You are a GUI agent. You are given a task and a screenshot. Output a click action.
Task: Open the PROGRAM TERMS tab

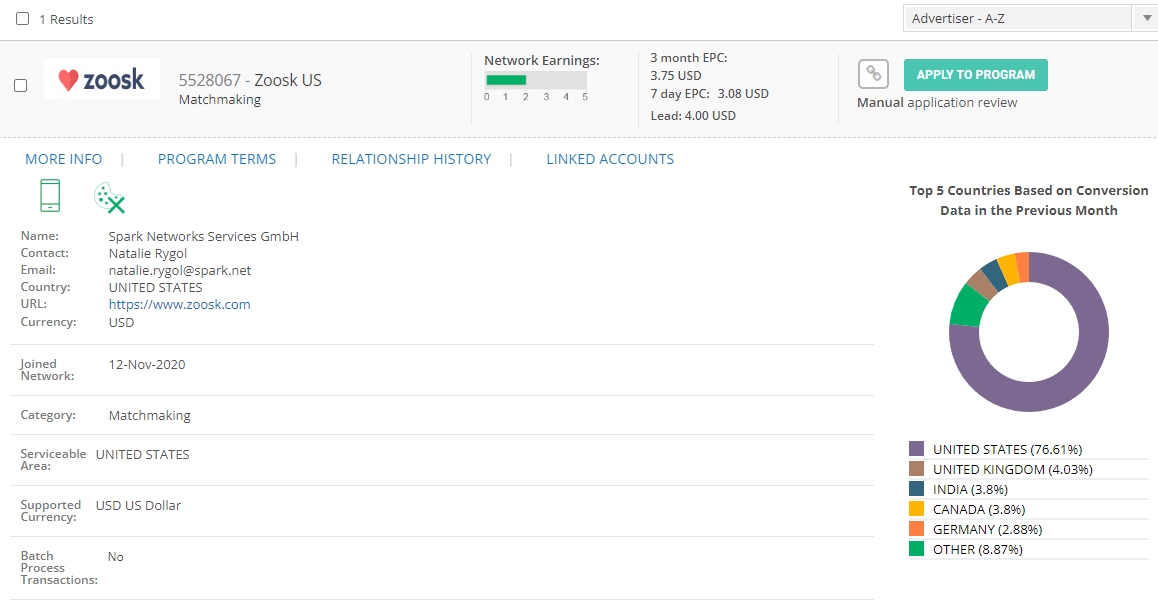(216, 159)
